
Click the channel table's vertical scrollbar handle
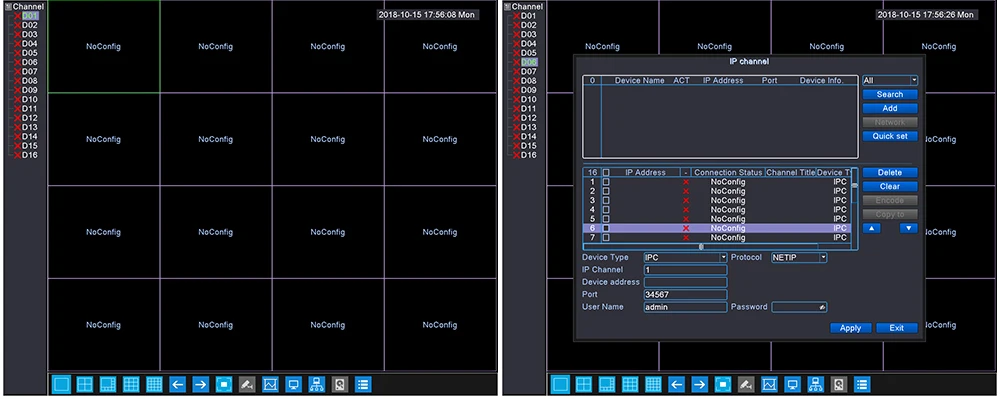pyautogui.click(x=854, y=185)
